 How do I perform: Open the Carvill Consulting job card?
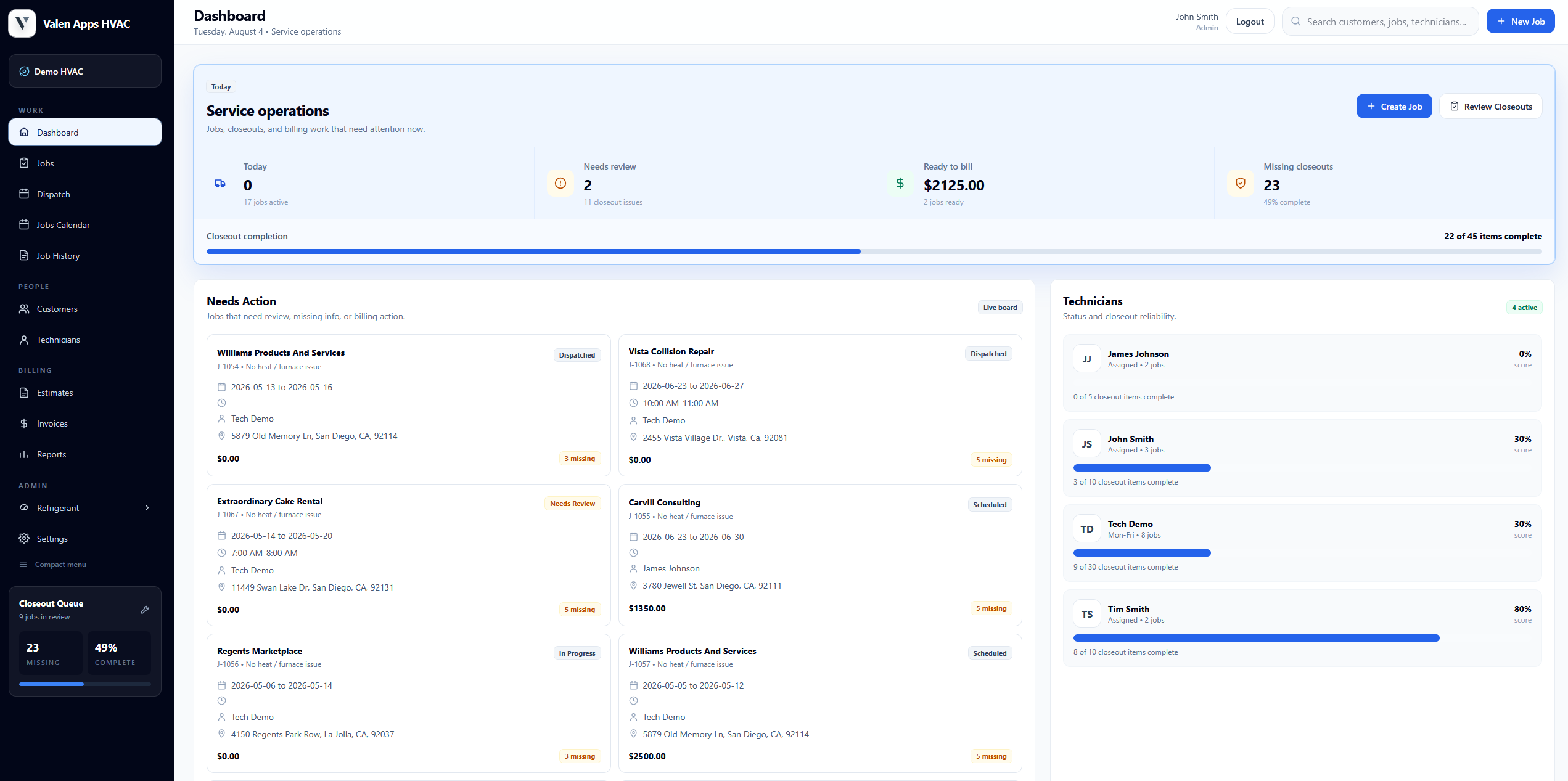pyautogui.click(x=820, y=555)
